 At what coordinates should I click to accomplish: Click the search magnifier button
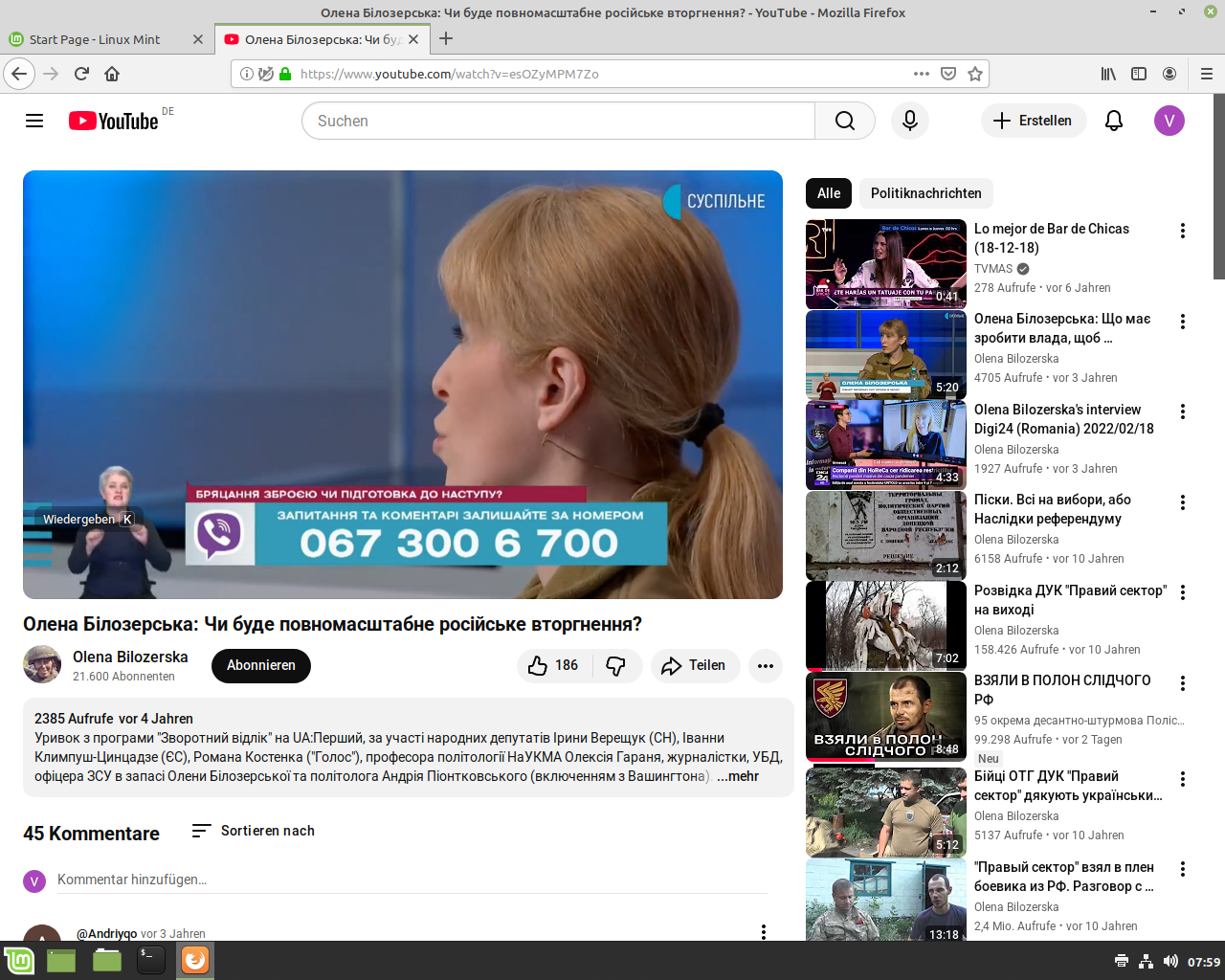(845, 121)
